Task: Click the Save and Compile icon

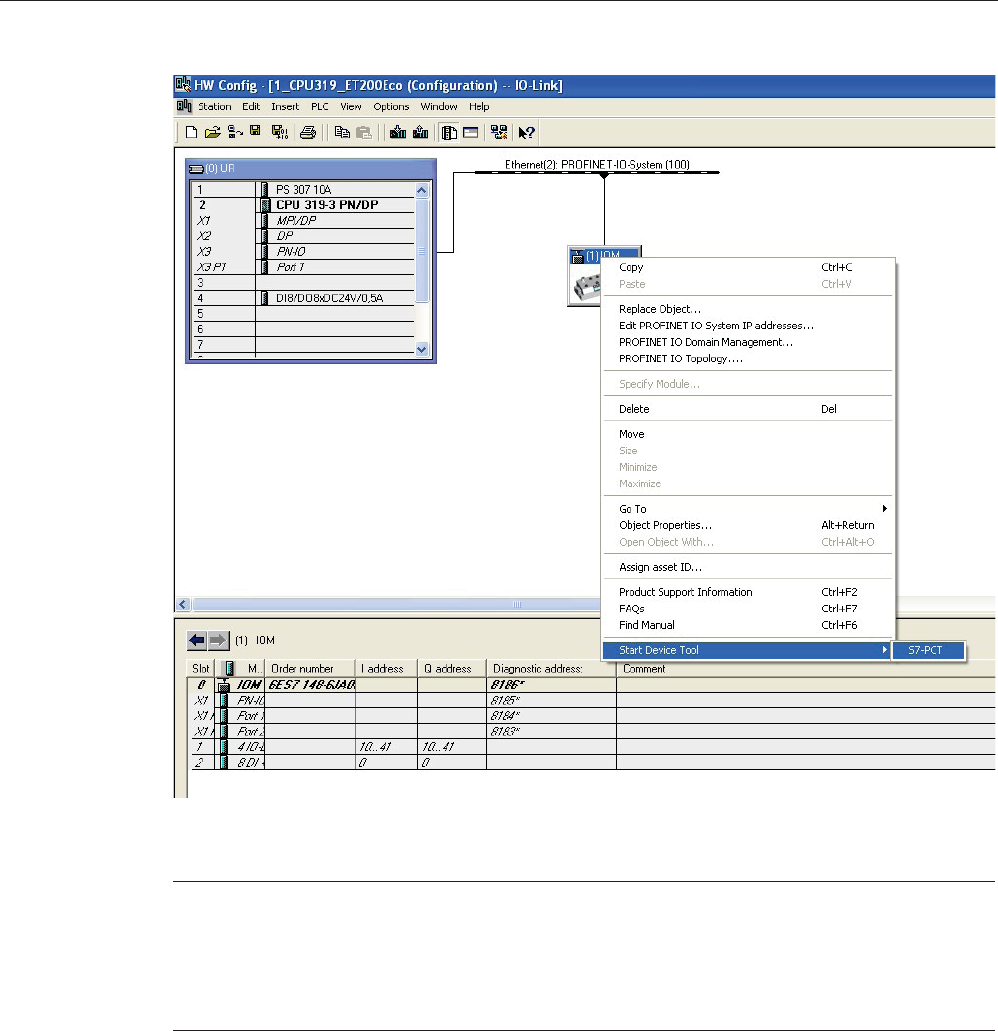Action: pos(279,132)
